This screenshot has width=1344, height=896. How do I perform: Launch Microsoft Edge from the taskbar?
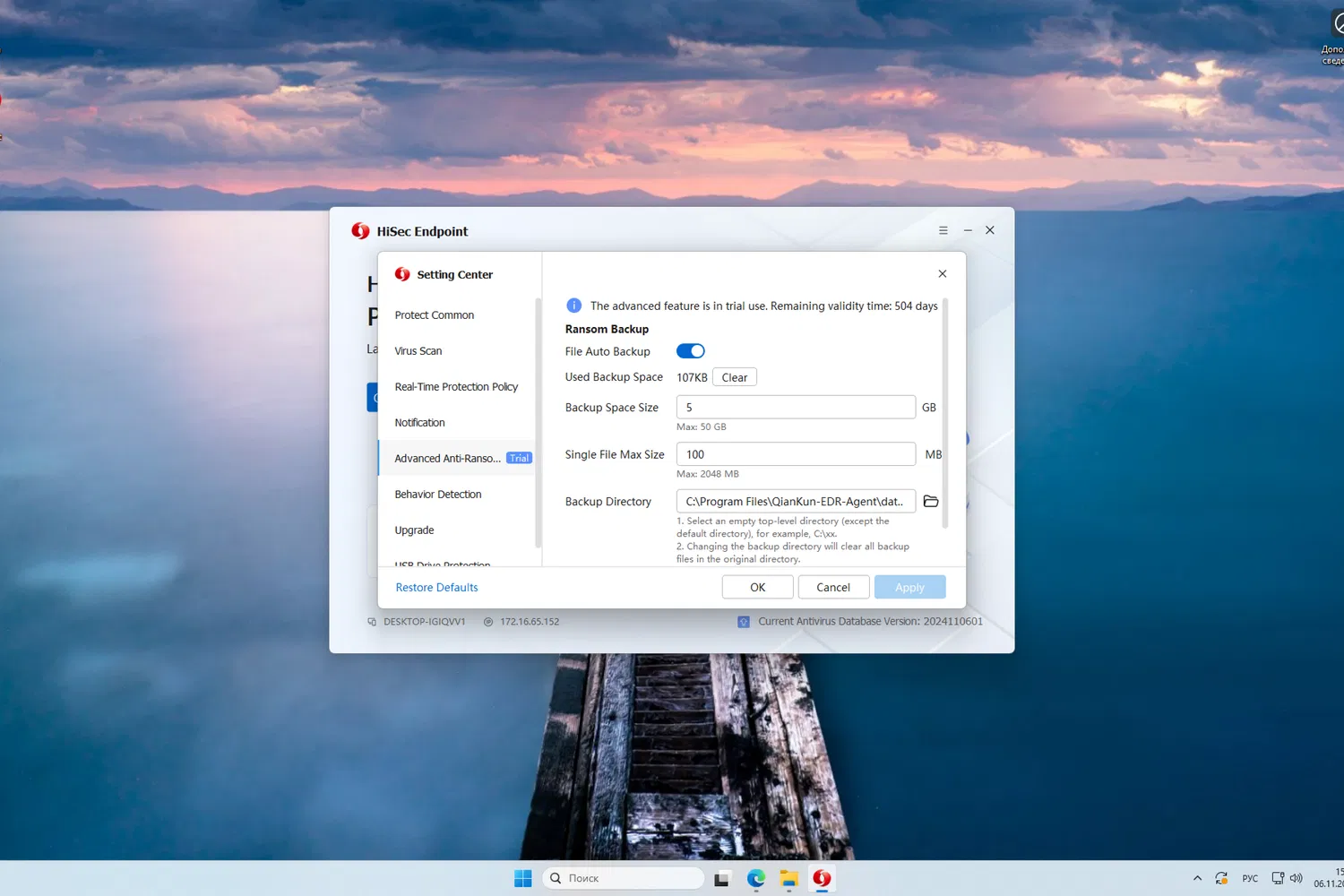coord(756,878)
